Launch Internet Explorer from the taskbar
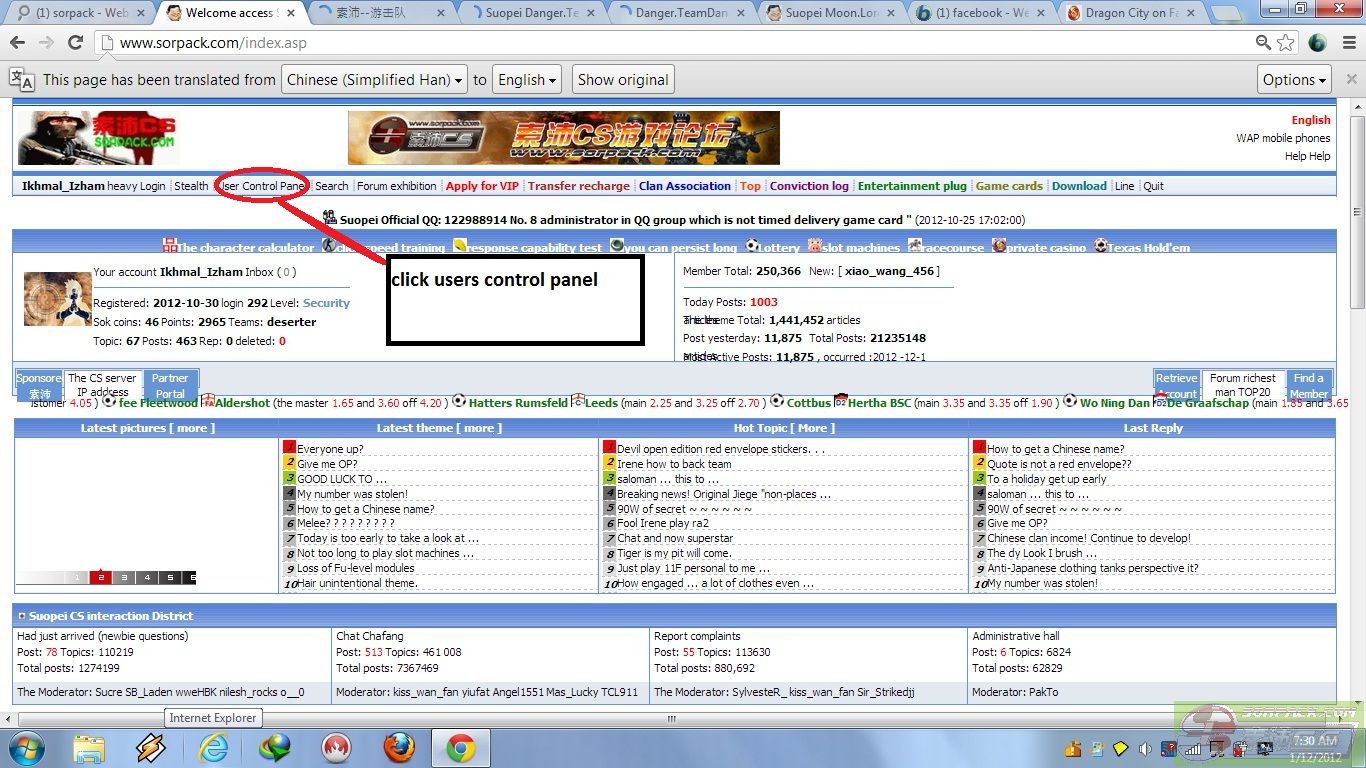Image resolution: width=1366 pixels, height=768 pixels. [213, 747]
